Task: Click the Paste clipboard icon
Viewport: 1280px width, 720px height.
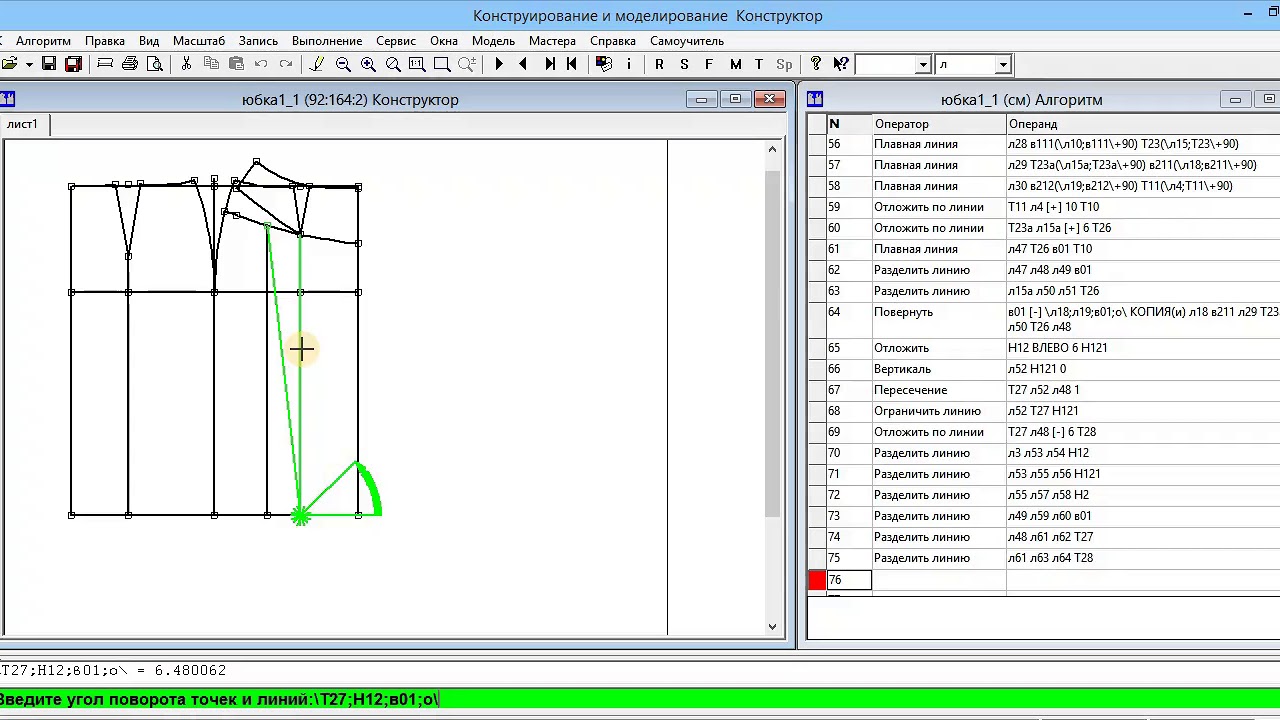Action: pos(236,64)
